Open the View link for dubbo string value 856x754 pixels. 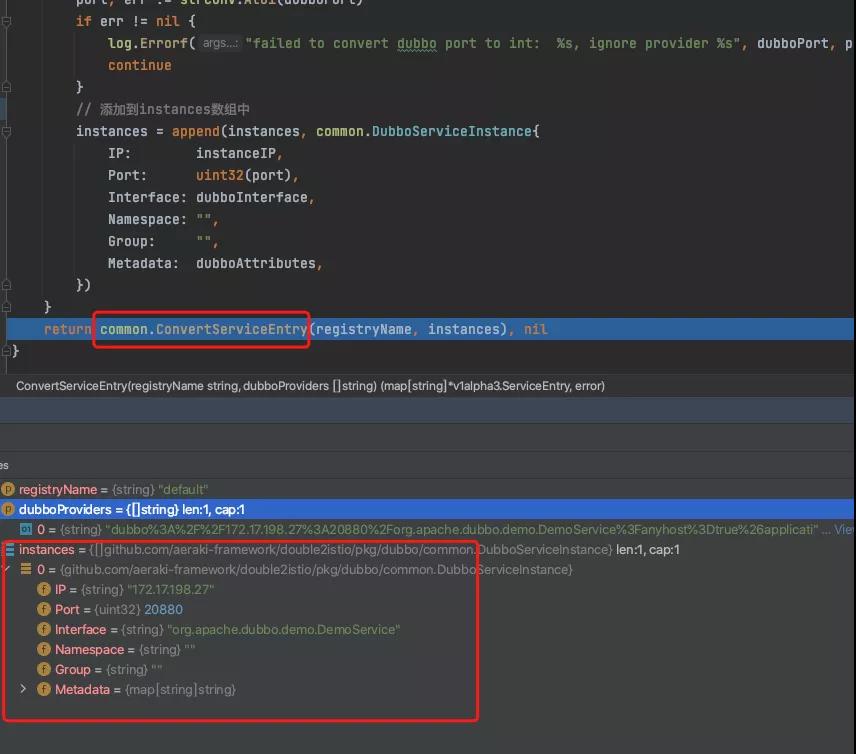click(x=844, y=529)
